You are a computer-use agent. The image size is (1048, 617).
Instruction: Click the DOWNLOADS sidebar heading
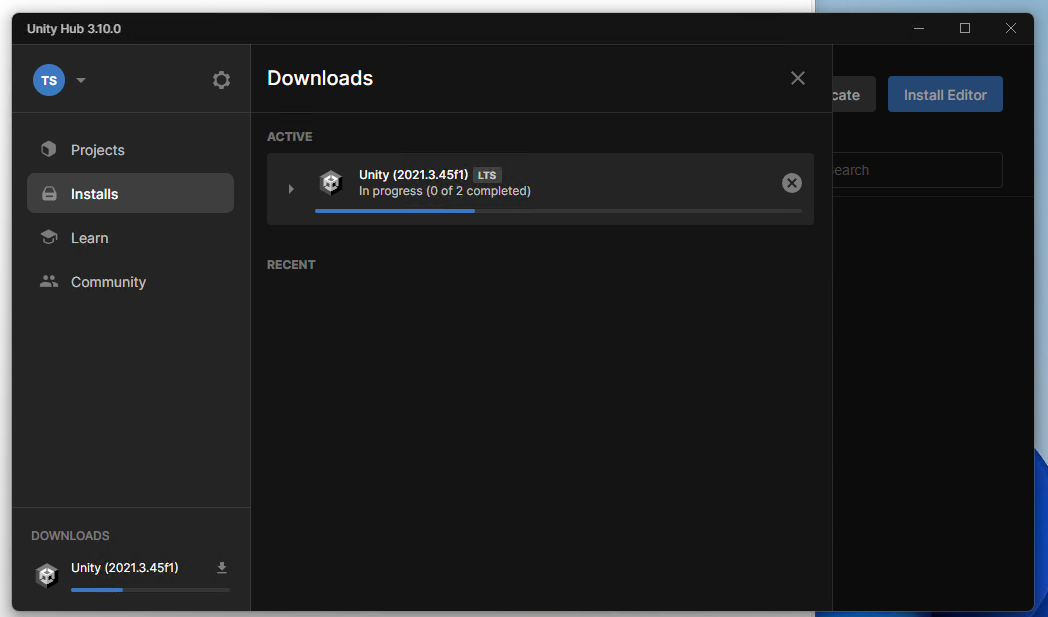pyautogui.click(x=70, y=535)
